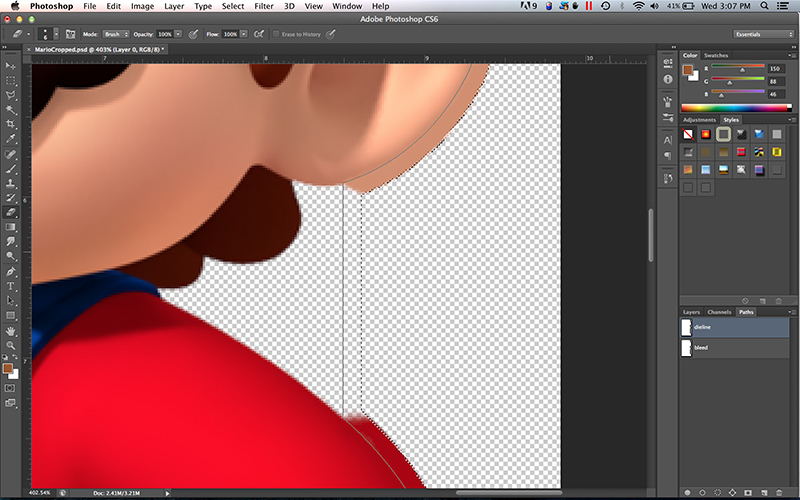Enable Erase to History checkbox

(x=276, y=34)
